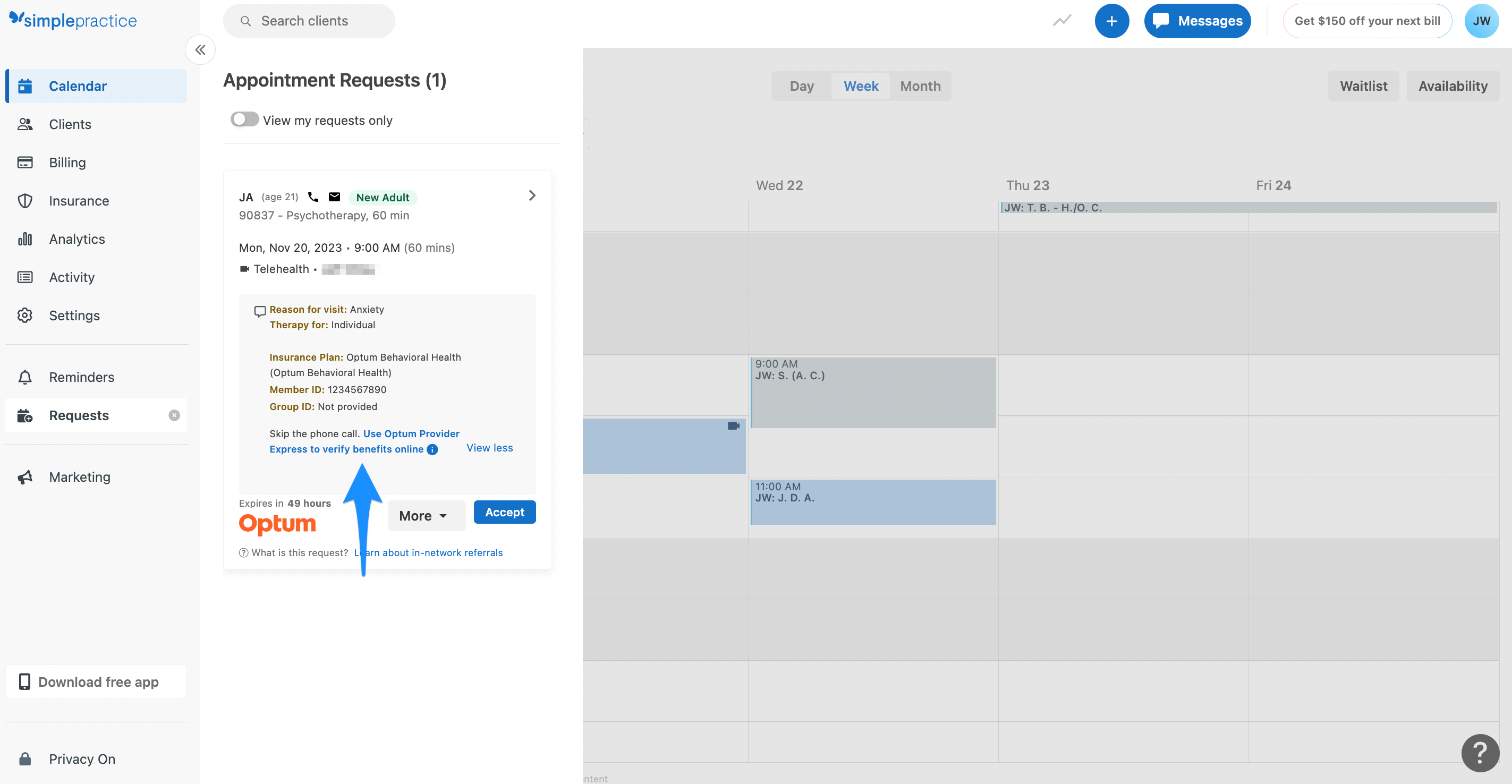Viewport: 1512px width, 784px height.
Task: Open the JW profile avatar
Action: 1481,21
